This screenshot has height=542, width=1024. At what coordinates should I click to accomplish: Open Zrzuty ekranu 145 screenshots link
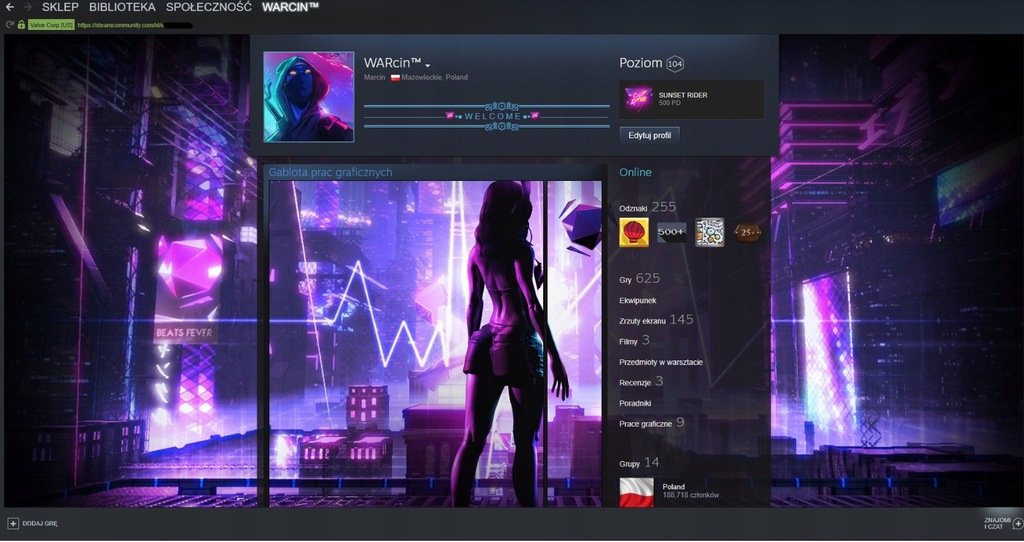pos(656,319)
